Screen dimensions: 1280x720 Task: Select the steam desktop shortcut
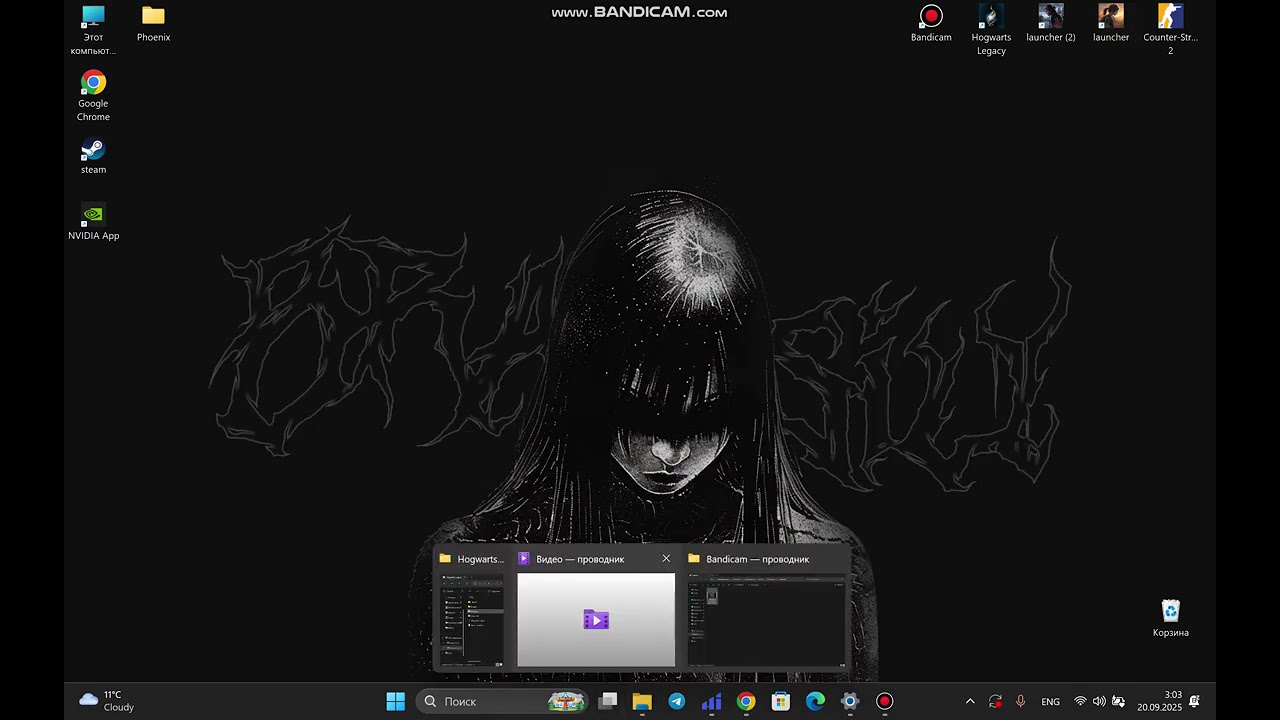pyautogui.click(x=93, y=156)
